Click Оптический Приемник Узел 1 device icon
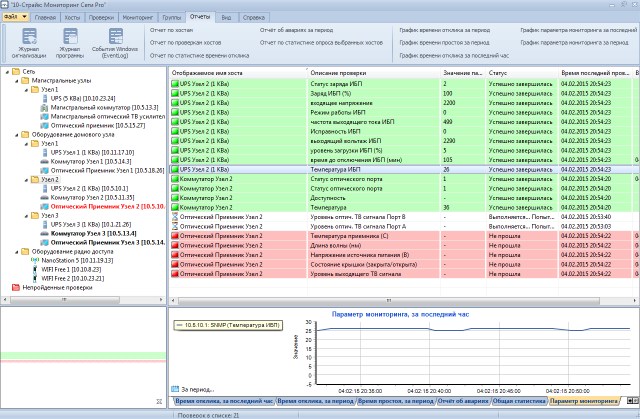The image size is (640, 419). (x=44, y=170)
